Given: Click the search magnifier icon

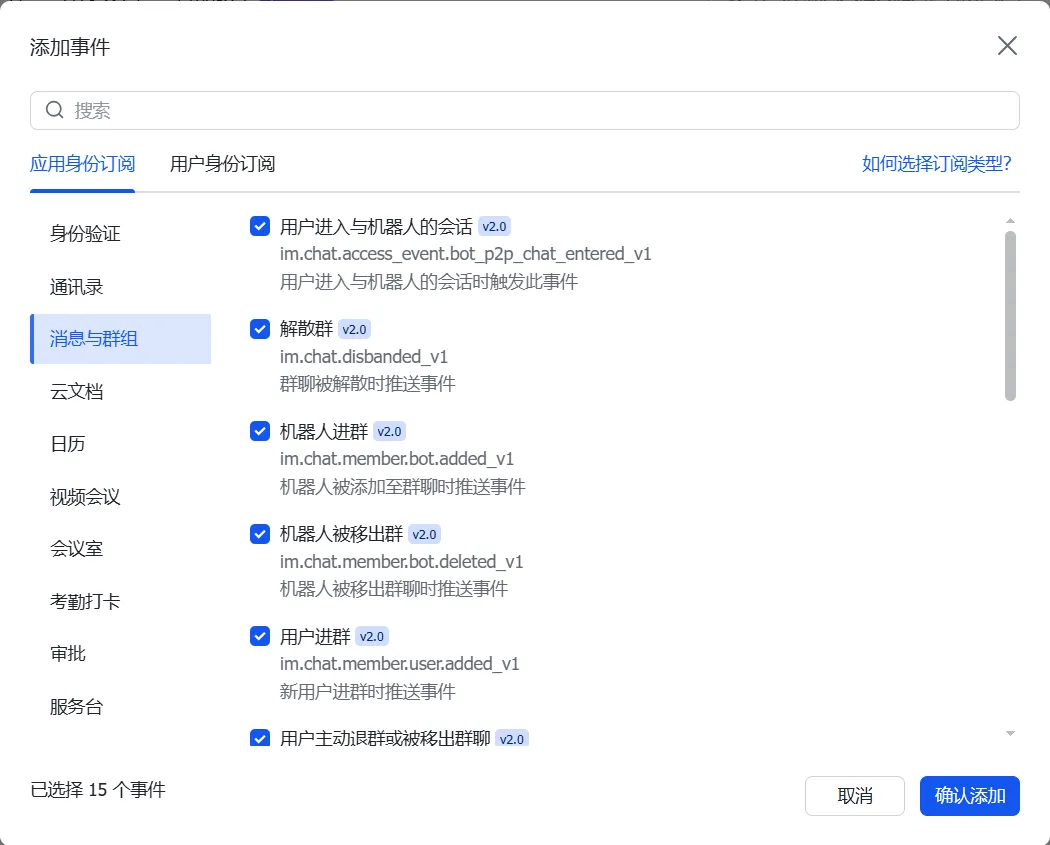Looking at the screenshot, I should (54, 110).
